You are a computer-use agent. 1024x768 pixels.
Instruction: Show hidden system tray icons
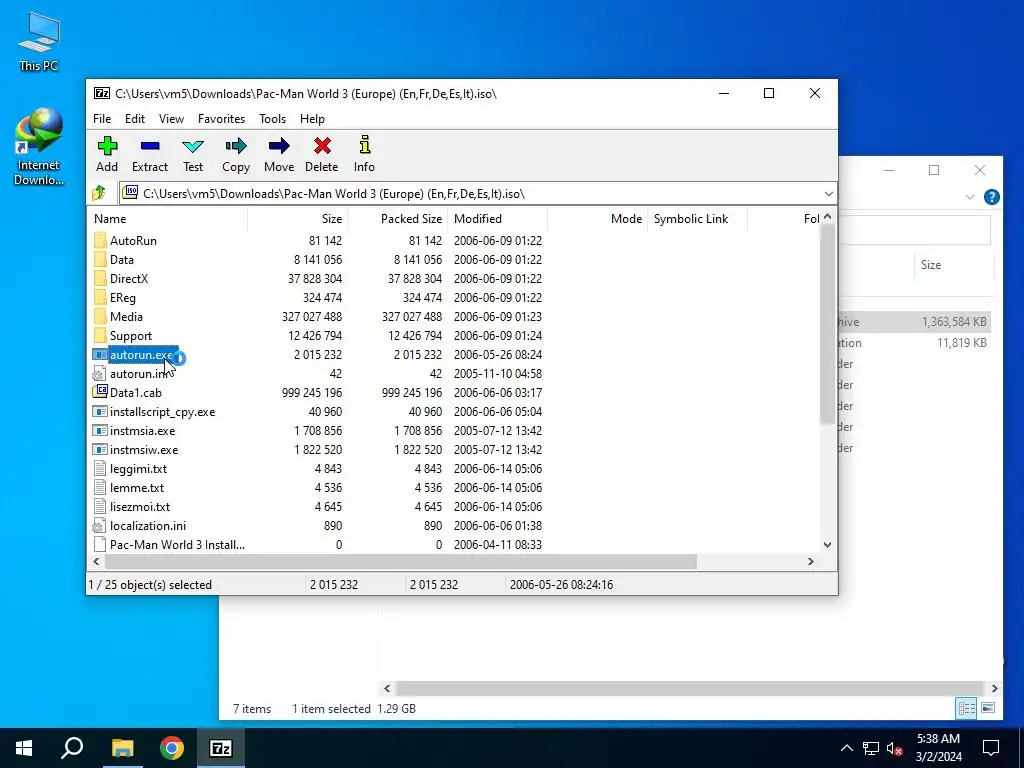pyautogui.click(x=846, y=748)
